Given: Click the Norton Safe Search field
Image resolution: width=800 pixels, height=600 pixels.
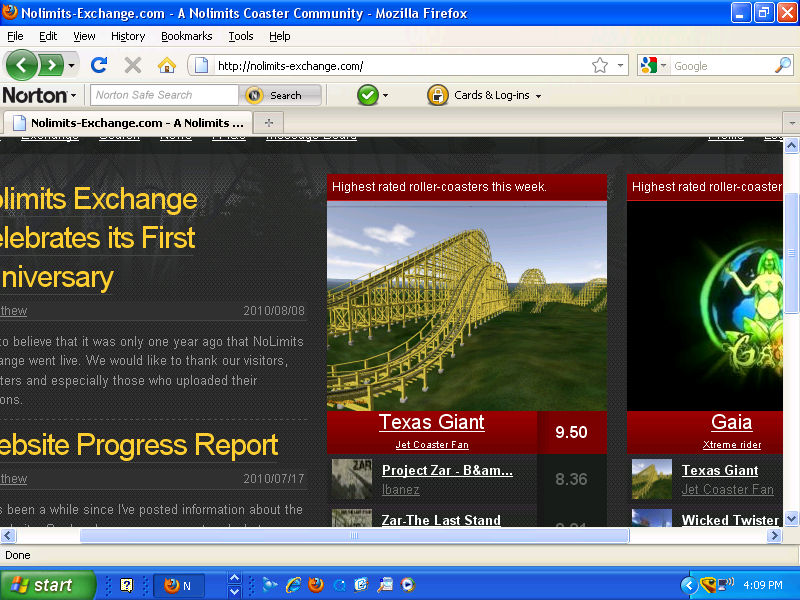Looking at the screenshot, I should (x=164, y=95).
